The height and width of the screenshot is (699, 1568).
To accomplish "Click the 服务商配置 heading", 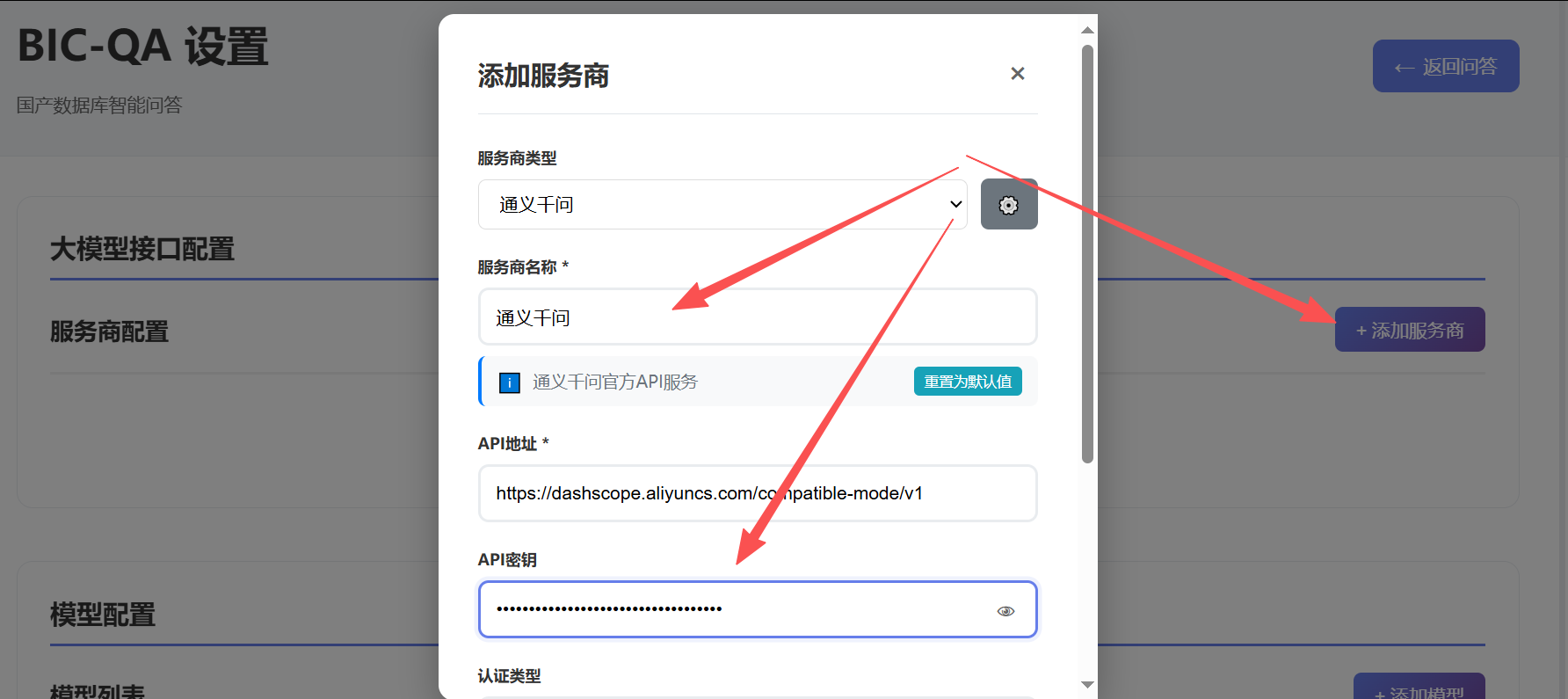I will tap(109, 331).
